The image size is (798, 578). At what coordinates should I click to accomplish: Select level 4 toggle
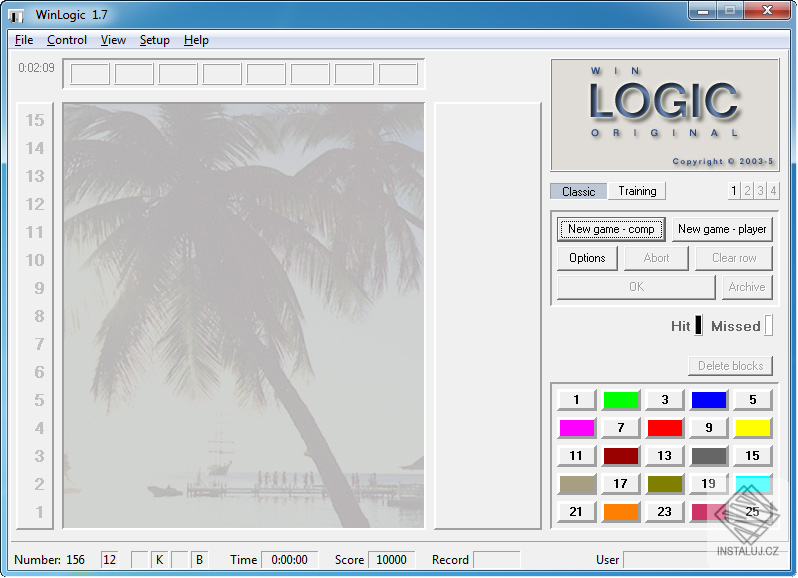pyautogui.click(x=773, y=191)
